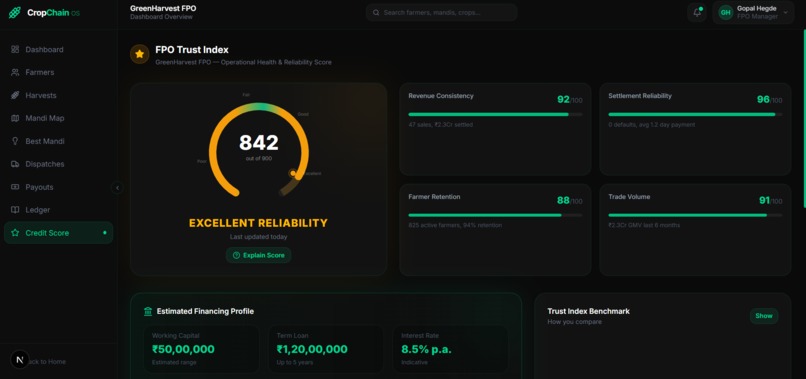Click the Ledger book icon
The image size is (806, 379).
pyautogui.click(x=15, y=210)
